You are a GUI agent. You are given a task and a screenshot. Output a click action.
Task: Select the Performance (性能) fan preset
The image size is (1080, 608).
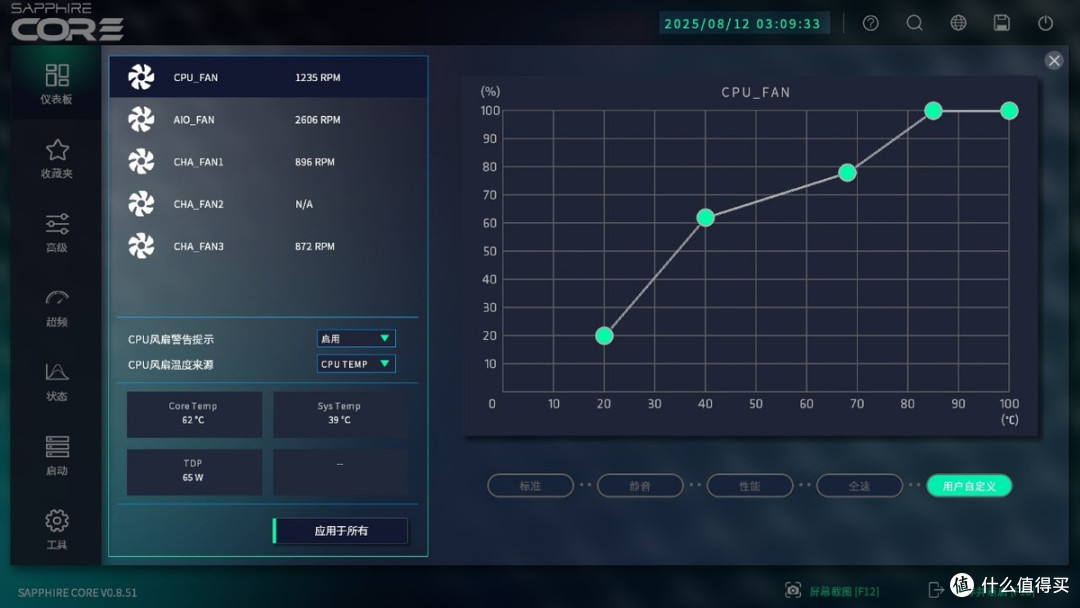749,485
